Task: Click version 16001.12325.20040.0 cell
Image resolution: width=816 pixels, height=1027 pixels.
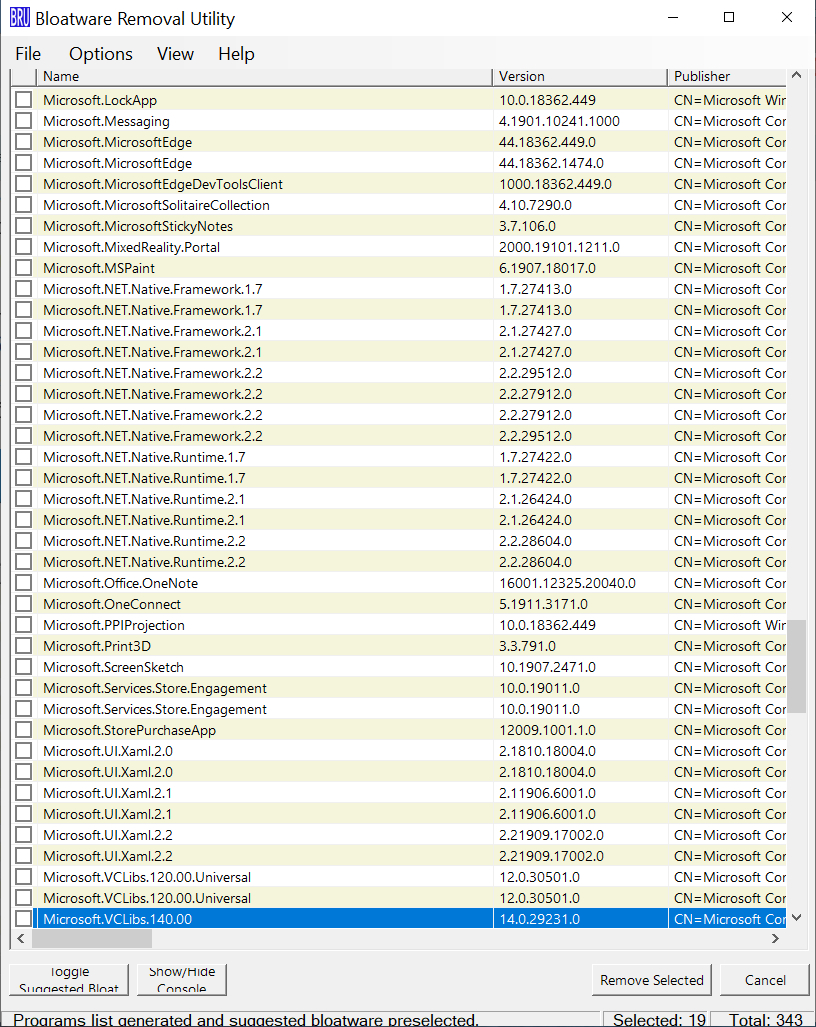Action: pos(567,583)
